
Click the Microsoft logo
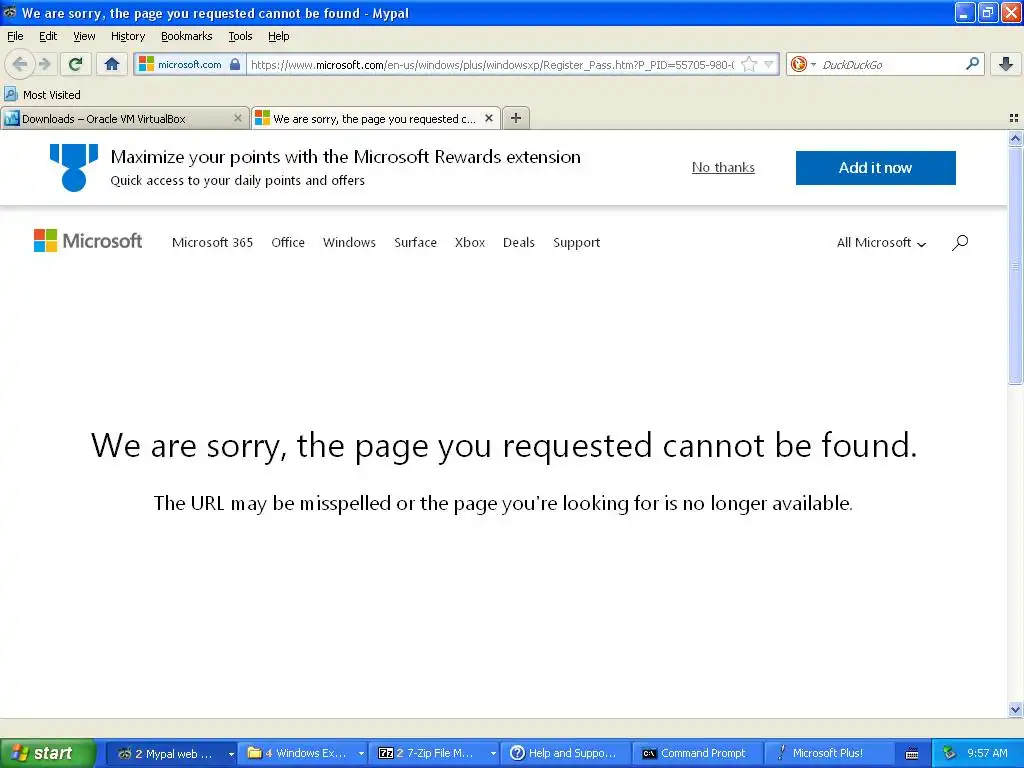(x=88, y=240)
